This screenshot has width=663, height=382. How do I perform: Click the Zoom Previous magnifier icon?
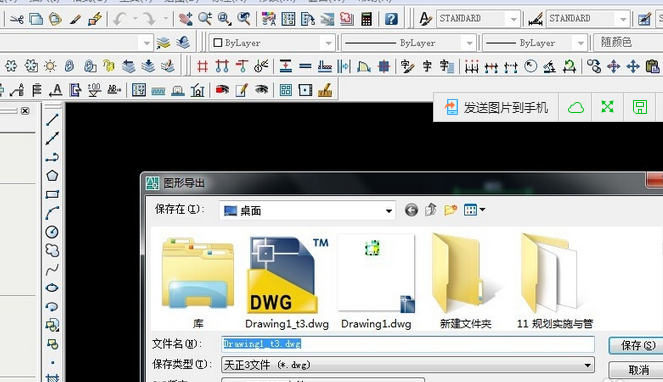tap(244, 19)
